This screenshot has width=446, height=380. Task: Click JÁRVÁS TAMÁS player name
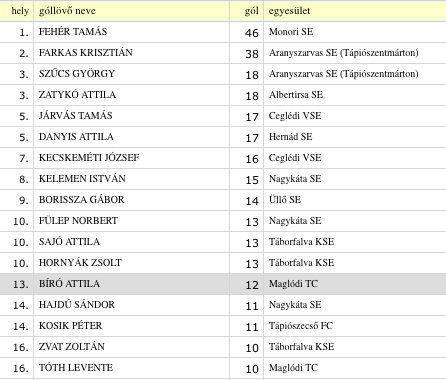coord(76,116)
